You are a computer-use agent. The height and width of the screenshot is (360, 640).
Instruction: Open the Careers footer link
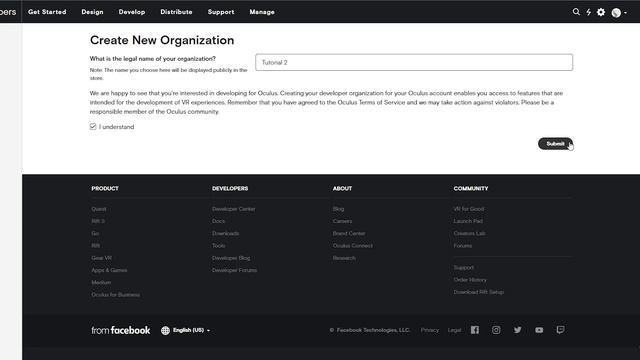click(342, 221)
